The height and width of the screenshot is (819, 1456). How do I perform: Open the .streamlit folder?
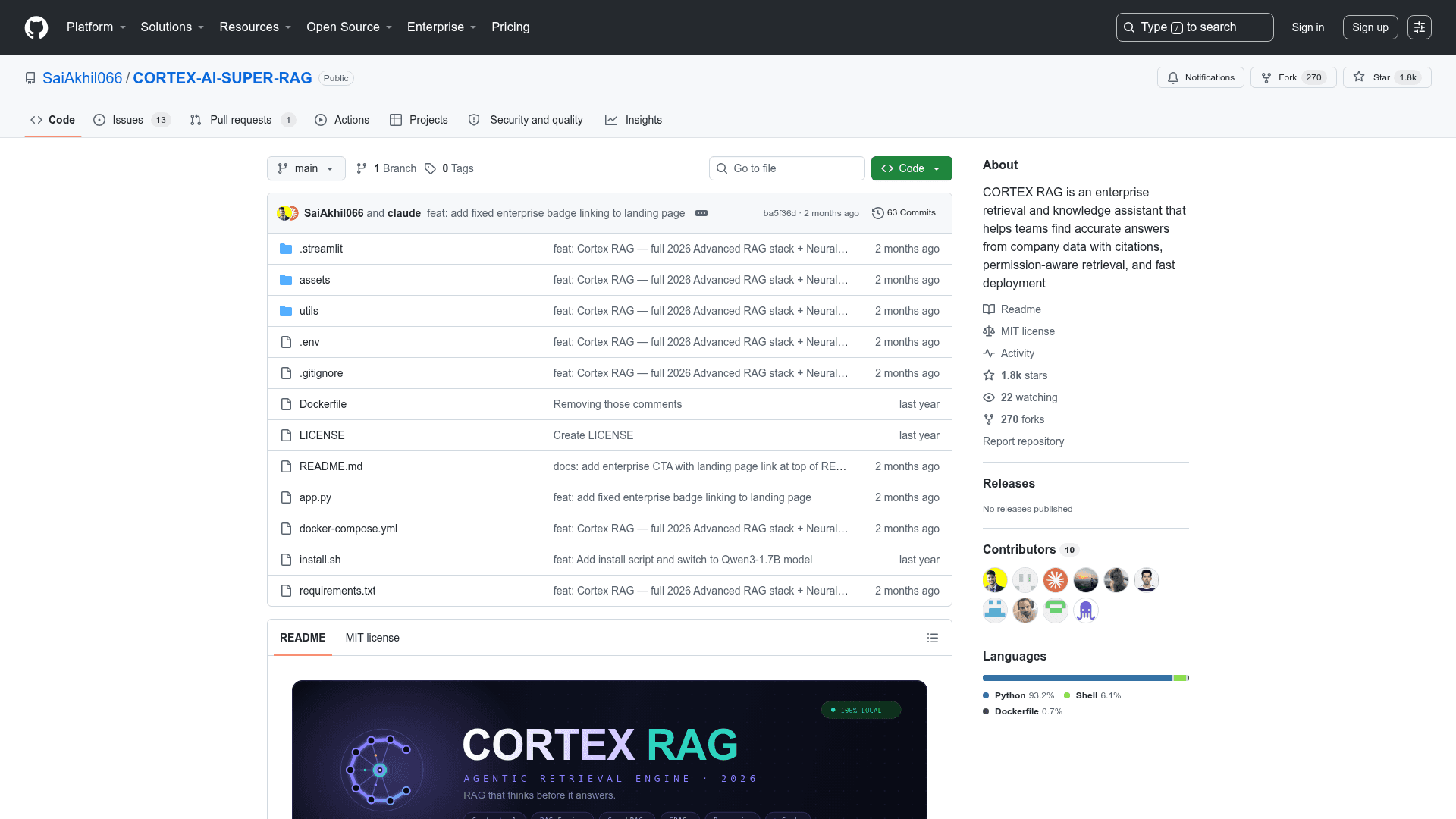321,249
